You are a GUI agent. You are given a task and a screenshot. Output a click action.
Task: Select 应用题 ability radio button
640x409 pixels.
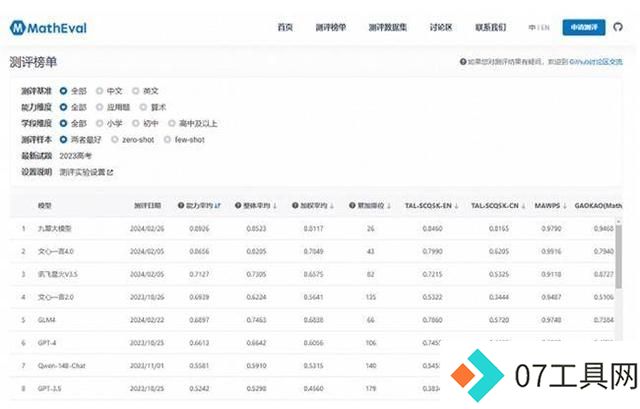99,107
